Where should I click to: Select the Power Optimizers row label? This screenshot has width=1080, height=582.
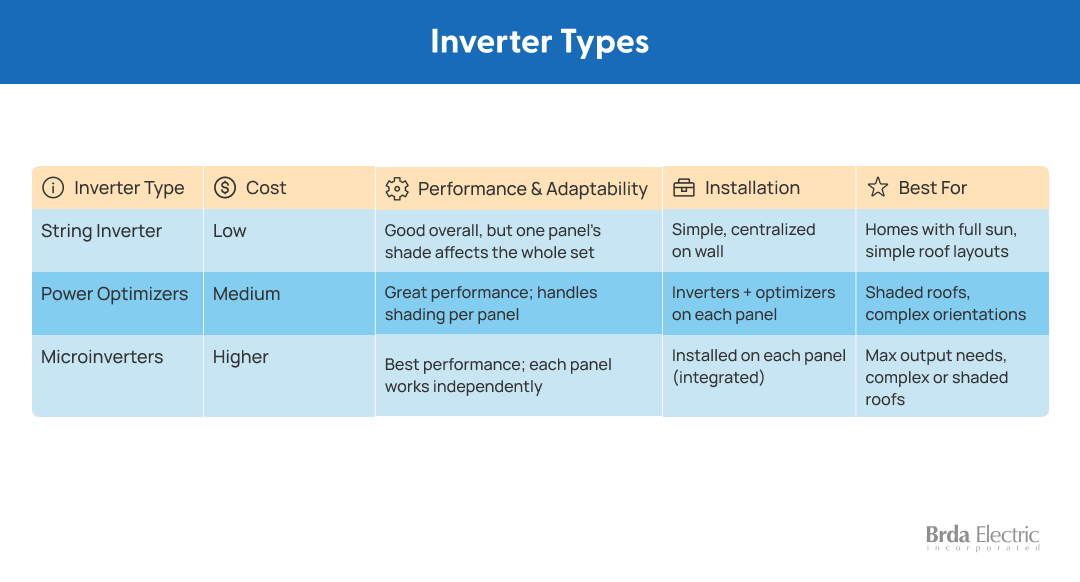pos(114,294)
